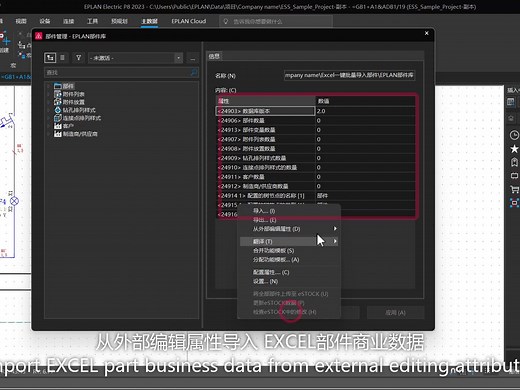Select the 制造商/供应商 tree node
Viewport: 520px width, 390px height.
80,134
